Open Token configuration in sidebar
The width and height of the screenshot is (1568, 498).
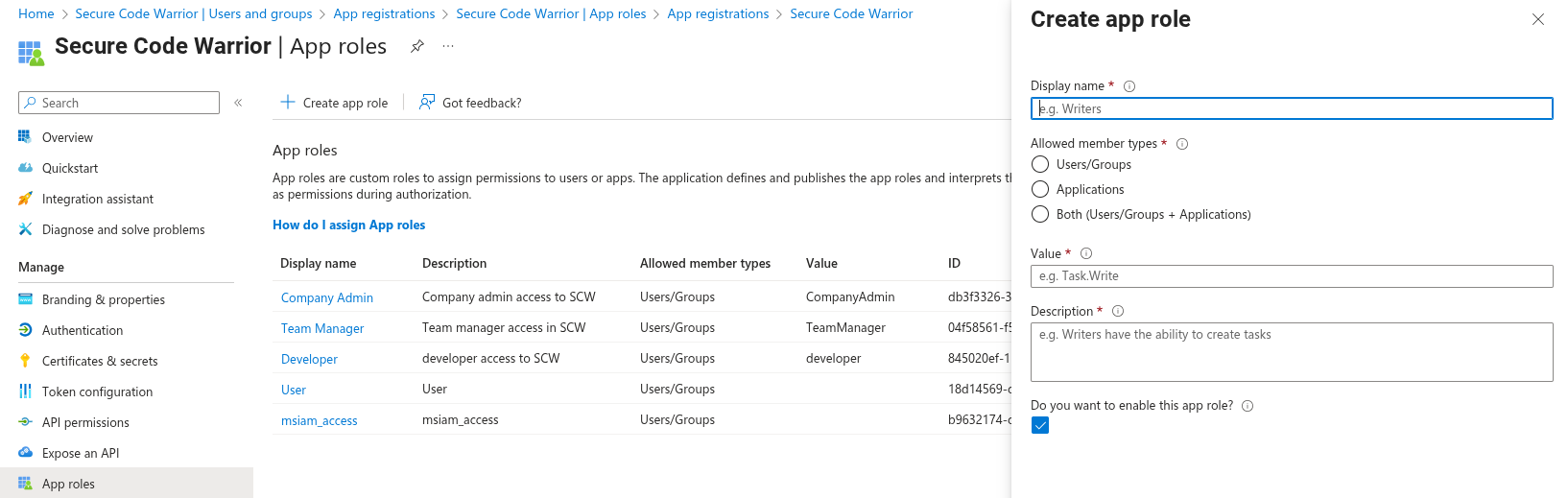pos(97,391)
